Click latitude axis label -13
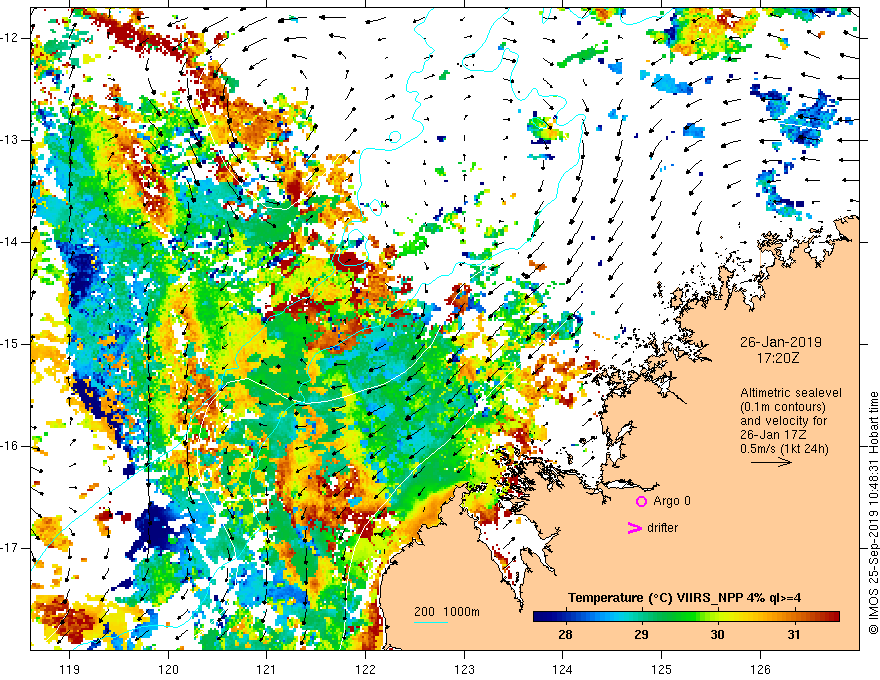 [11, 140]
